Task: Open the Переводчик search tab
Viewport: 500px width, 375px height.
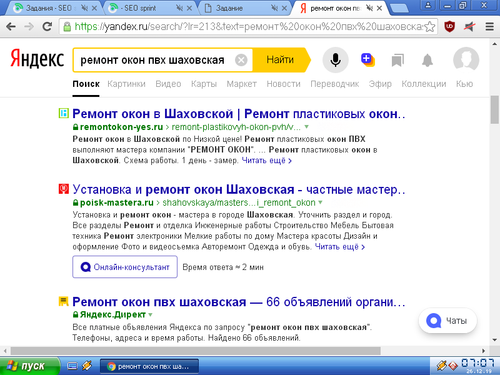Action: click(335, 84)
